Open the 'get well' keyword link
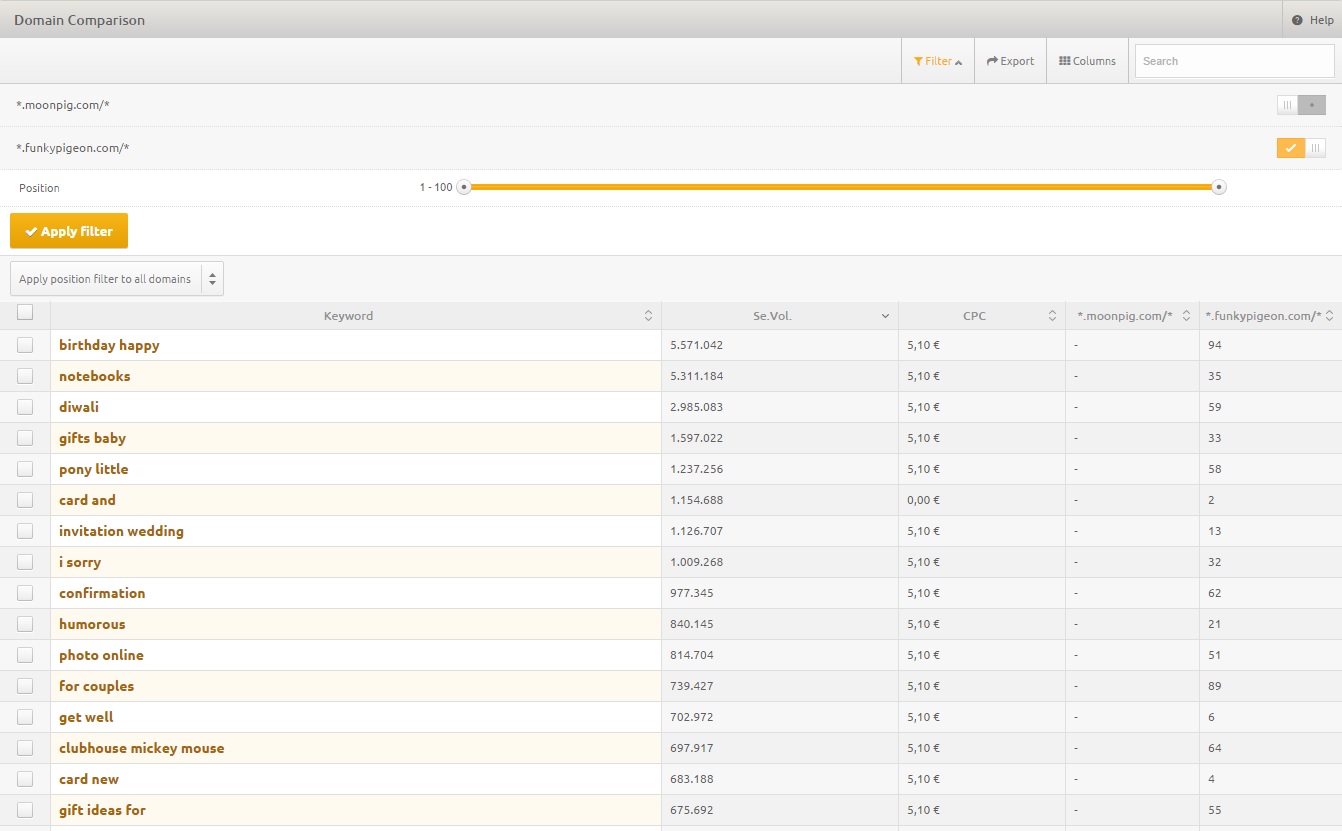 coord(86,717)
